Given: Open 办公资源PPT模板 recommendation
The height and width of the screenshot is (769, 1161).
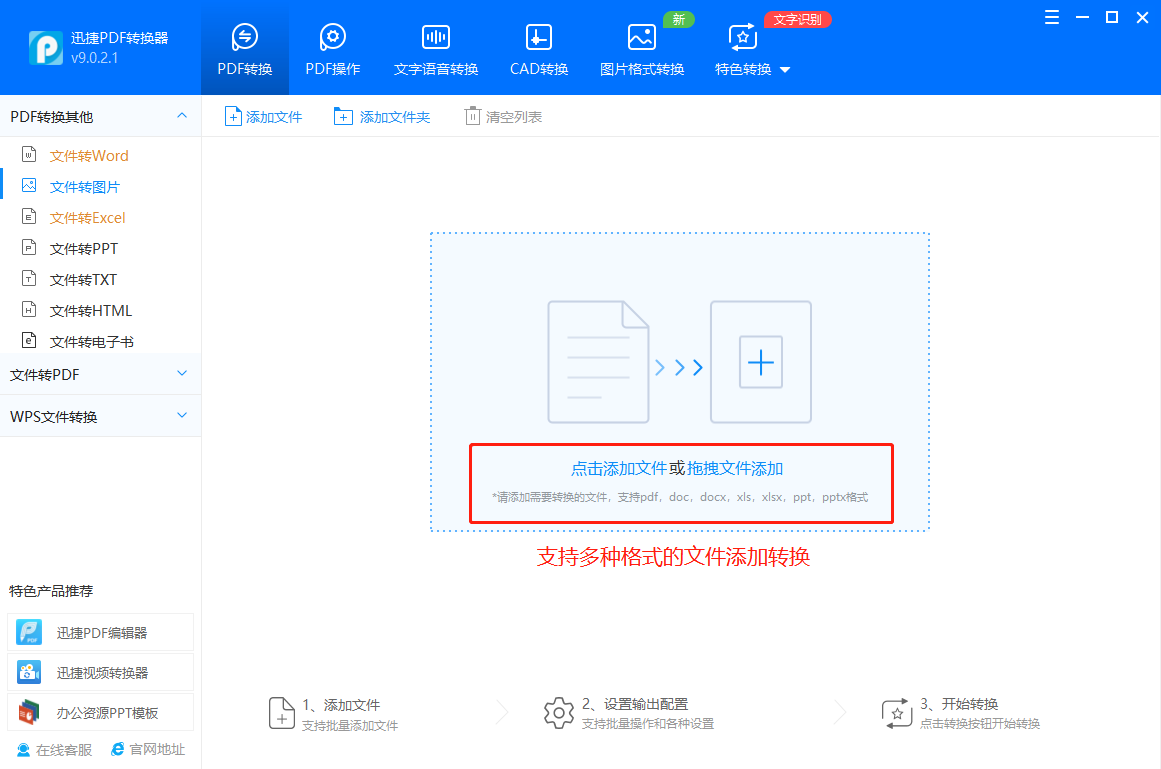Looking at the screenshot, I should tap(100, 712).
